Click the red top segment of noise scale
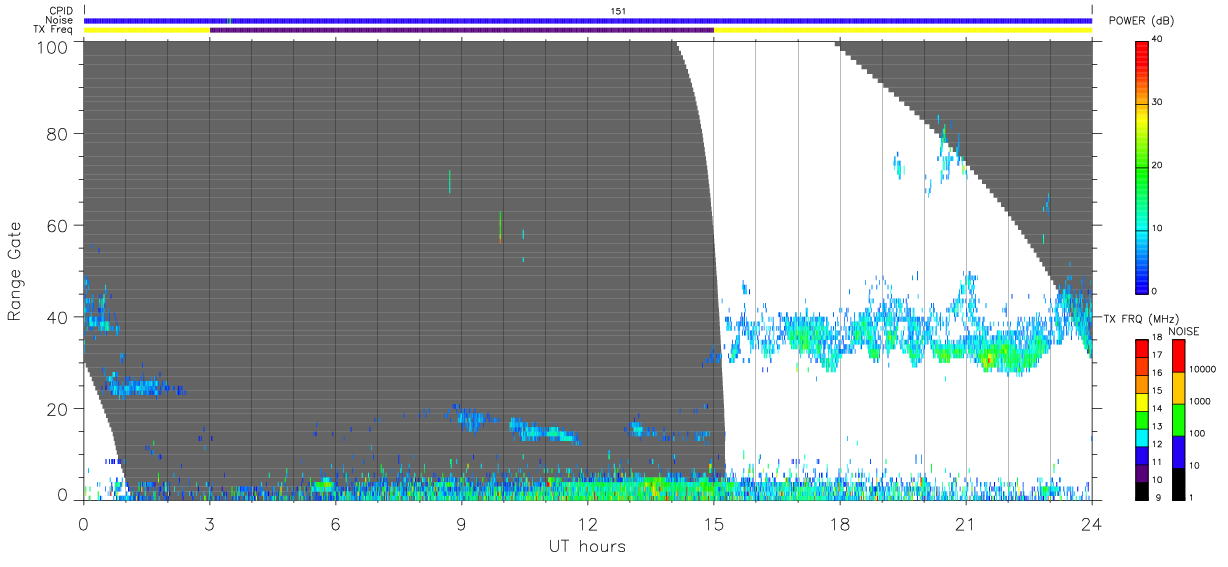 1177,355
